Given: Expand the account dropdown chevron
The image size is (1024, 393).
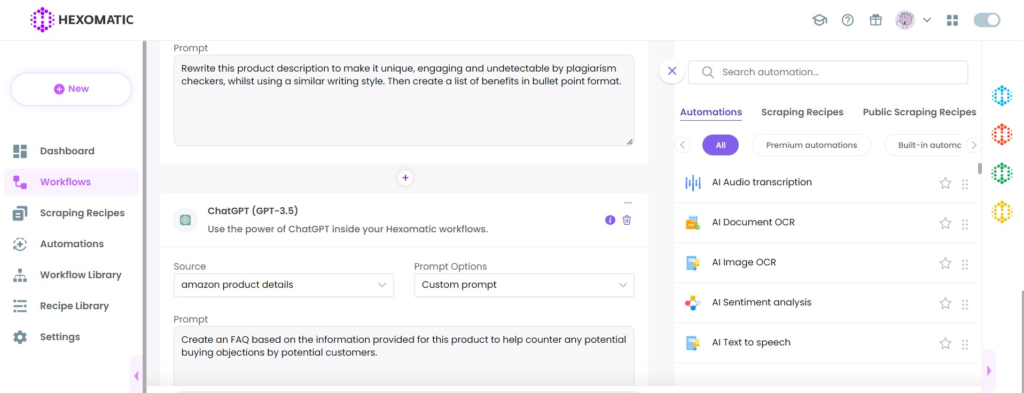Looking at the screenshot, I should pos(927,20).
